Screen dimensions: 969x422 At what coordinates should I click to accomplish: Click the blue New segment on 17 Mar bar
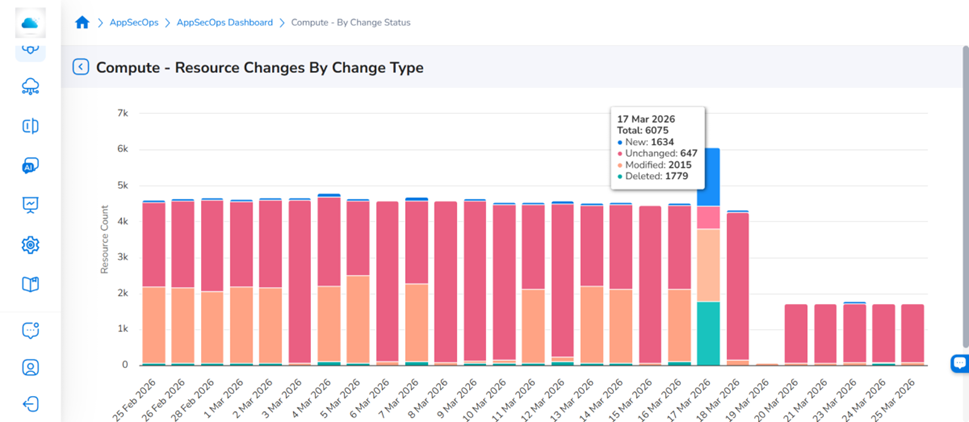[708, 177]
